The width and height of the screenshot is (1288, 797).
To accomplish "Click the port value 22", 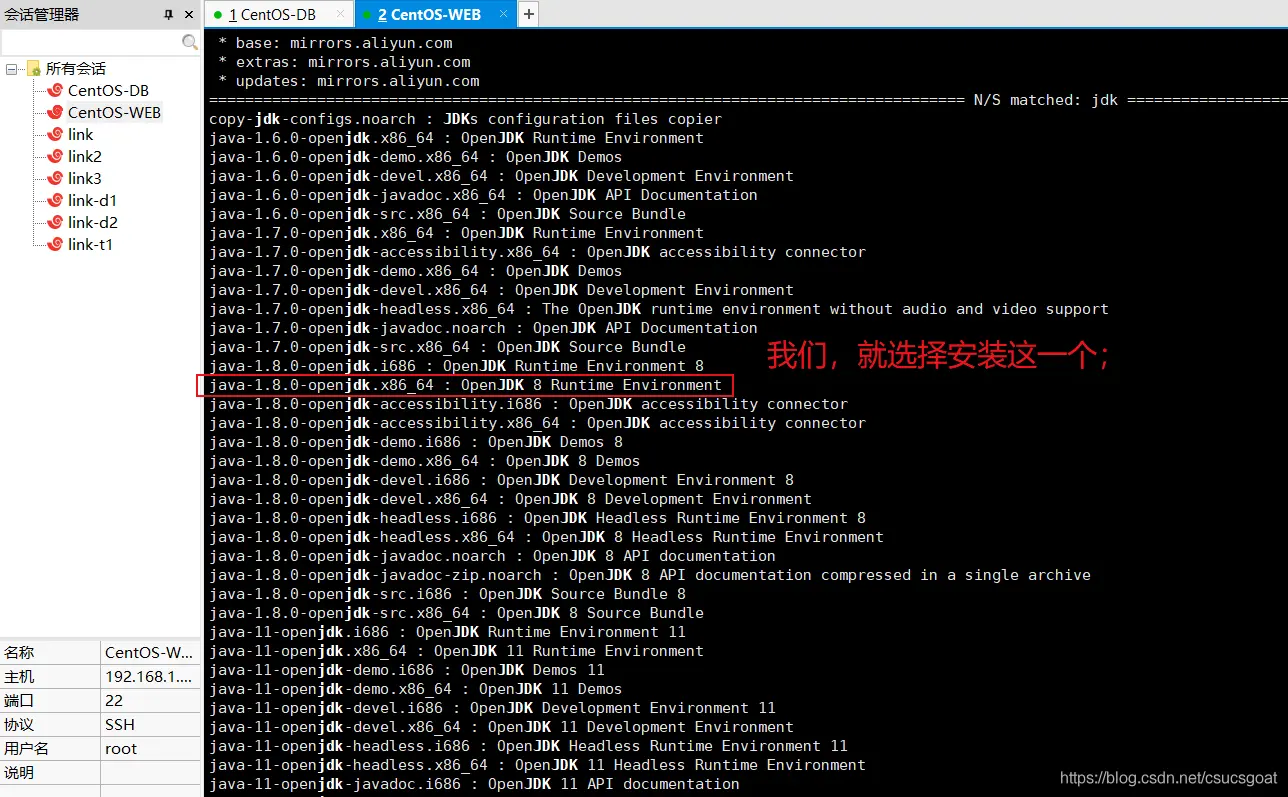I will [x=150, y=701].
